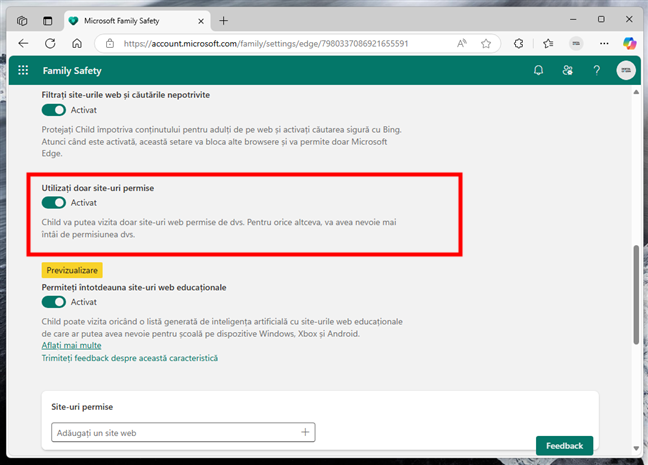Image resolution: width=648 pixels, height=465 pixels.
Task: Click scrollbar down arrow
Action: point(636,448)
